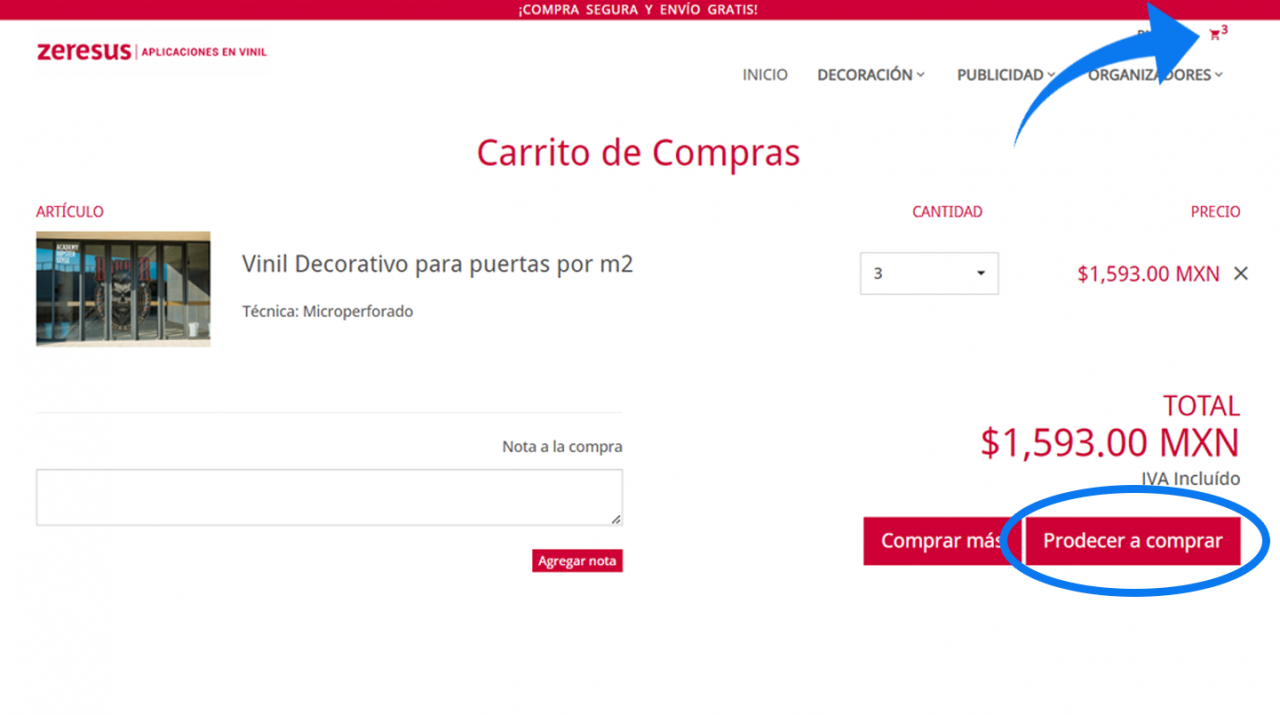Click the note textarea resize handle
The image size is (1280, 715).
616,519
